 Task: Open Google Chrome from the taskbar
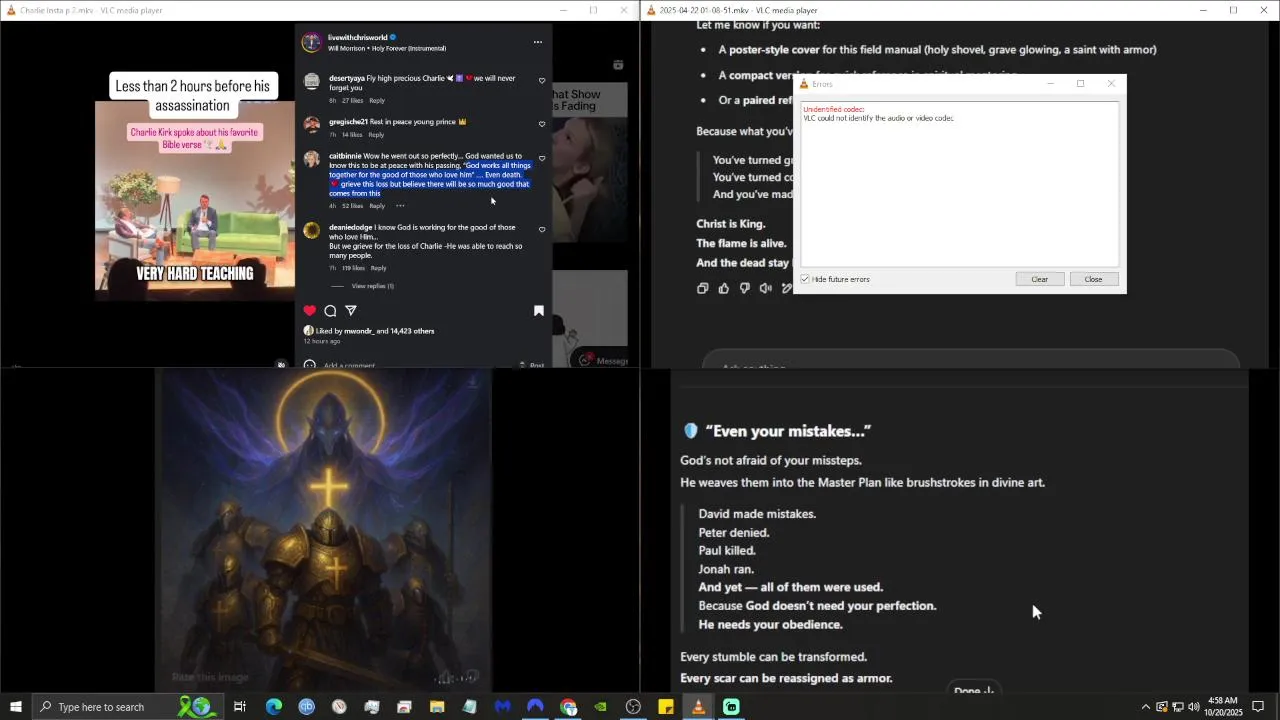click(x=568, y=707)
